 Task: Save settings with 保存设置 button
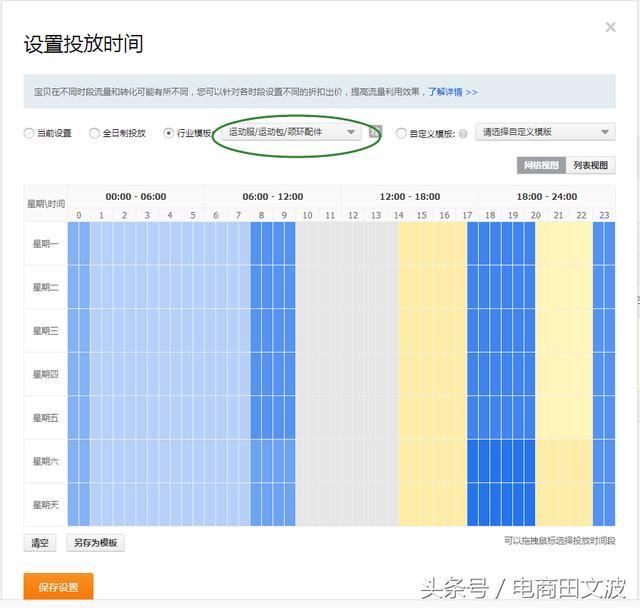click(x=58, y=586)
